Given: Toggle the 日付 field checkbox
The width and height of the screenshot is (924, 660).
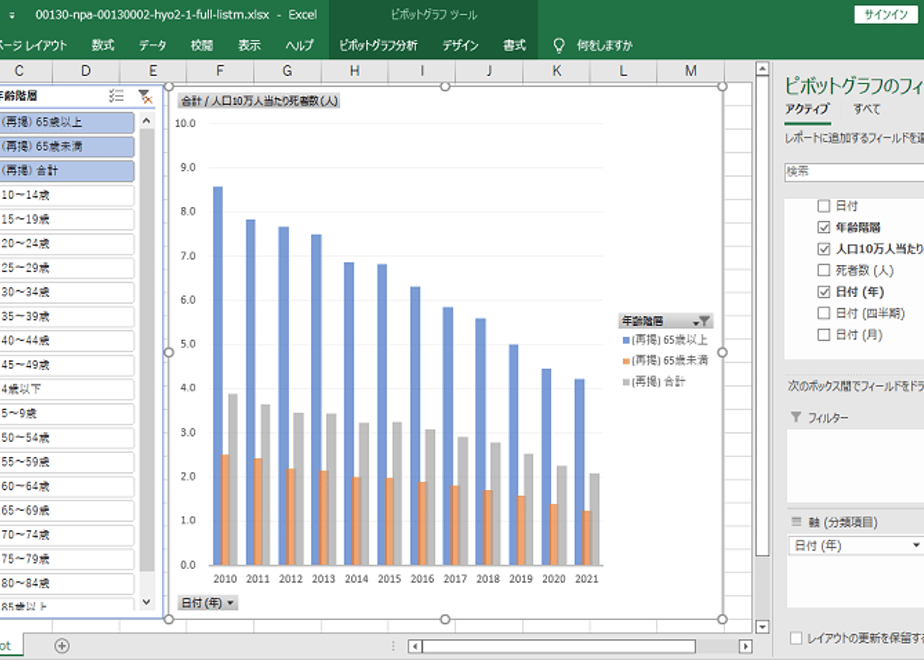Looking at the screenshot, I should pyautogui.click(x=824, y=206).
